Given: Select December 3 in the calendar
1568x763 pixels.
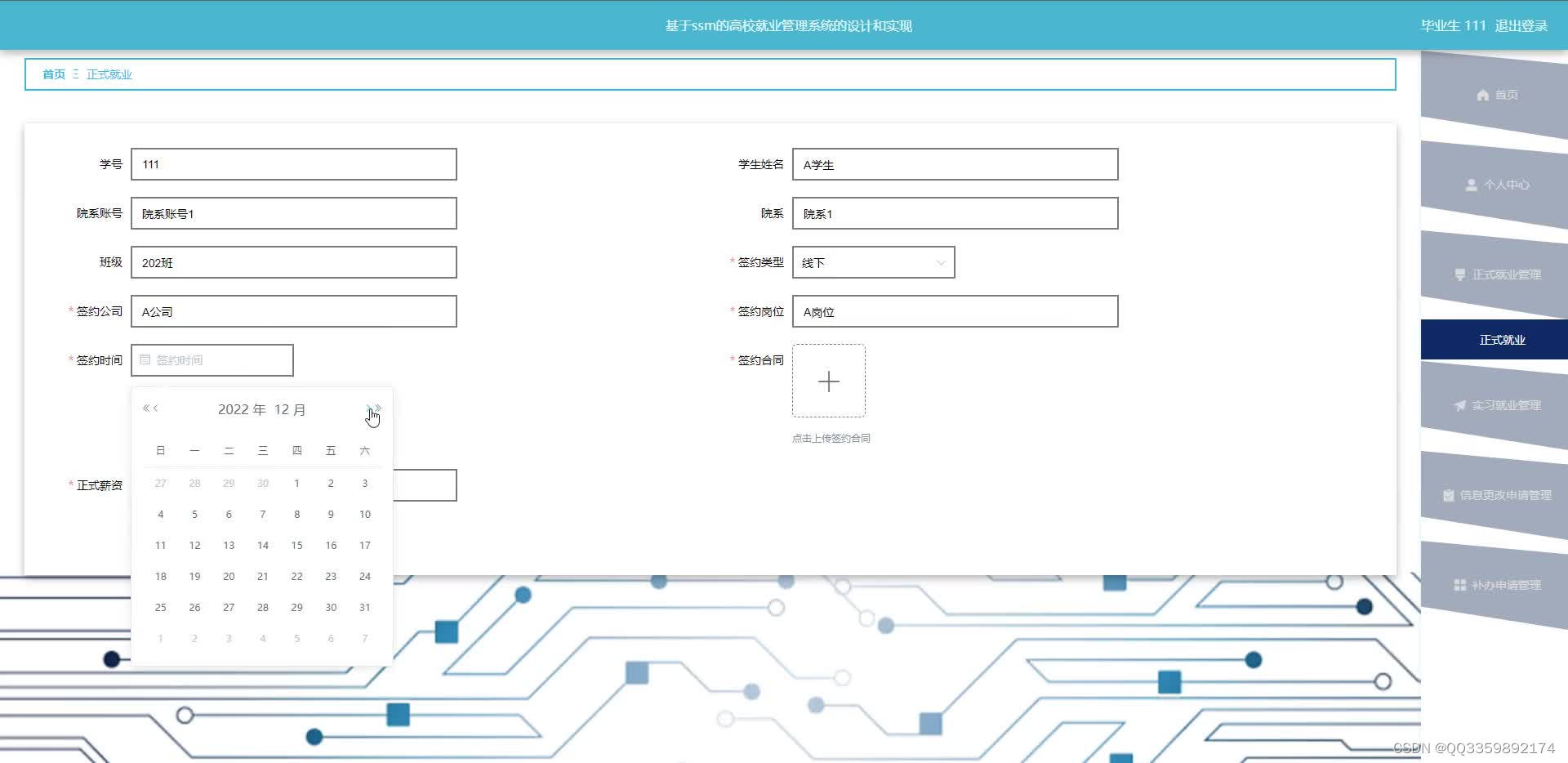Looking at the screenshot, I should click(365, 484).
